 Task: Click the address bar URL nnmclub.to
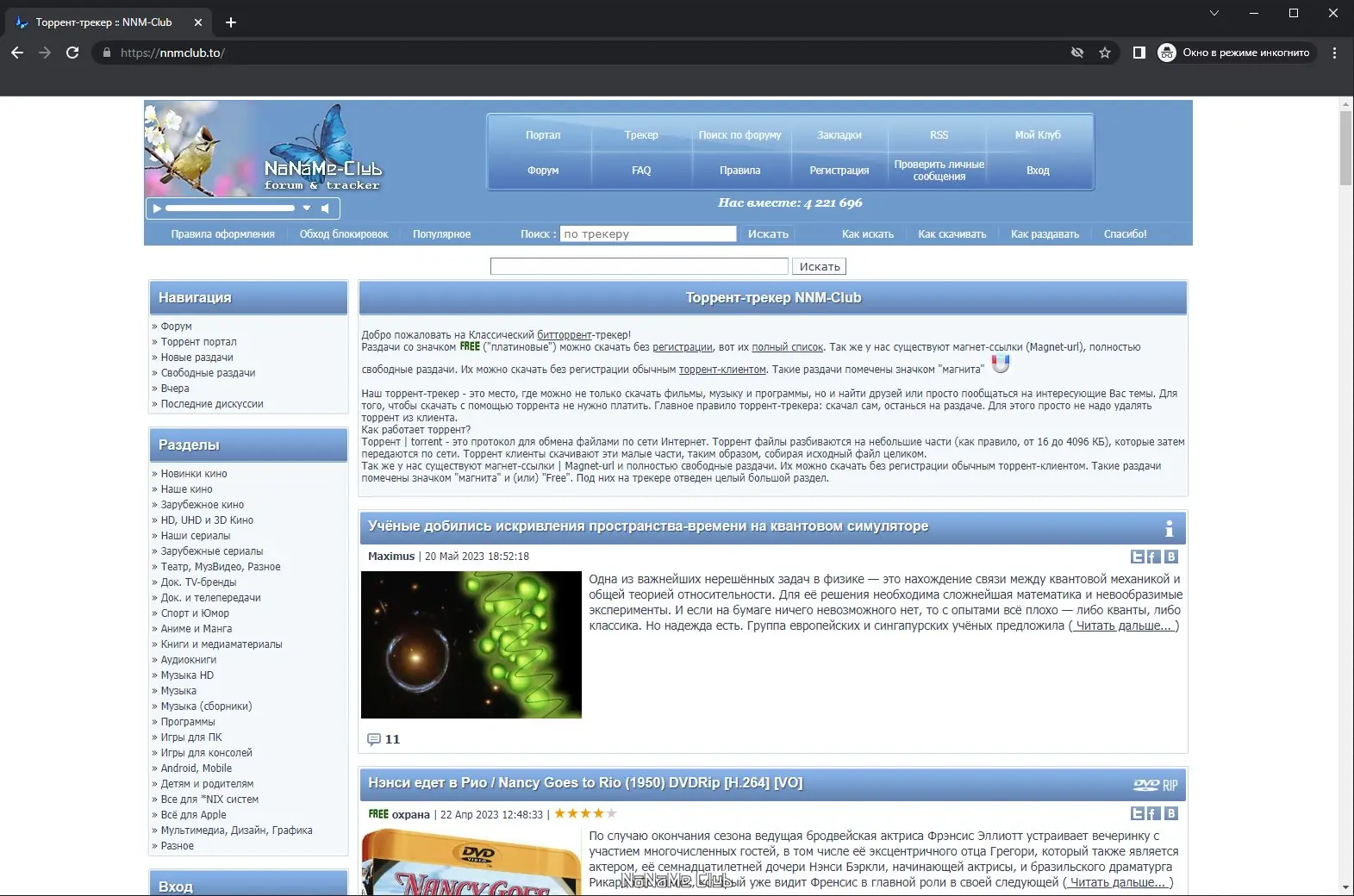(172, 53)
